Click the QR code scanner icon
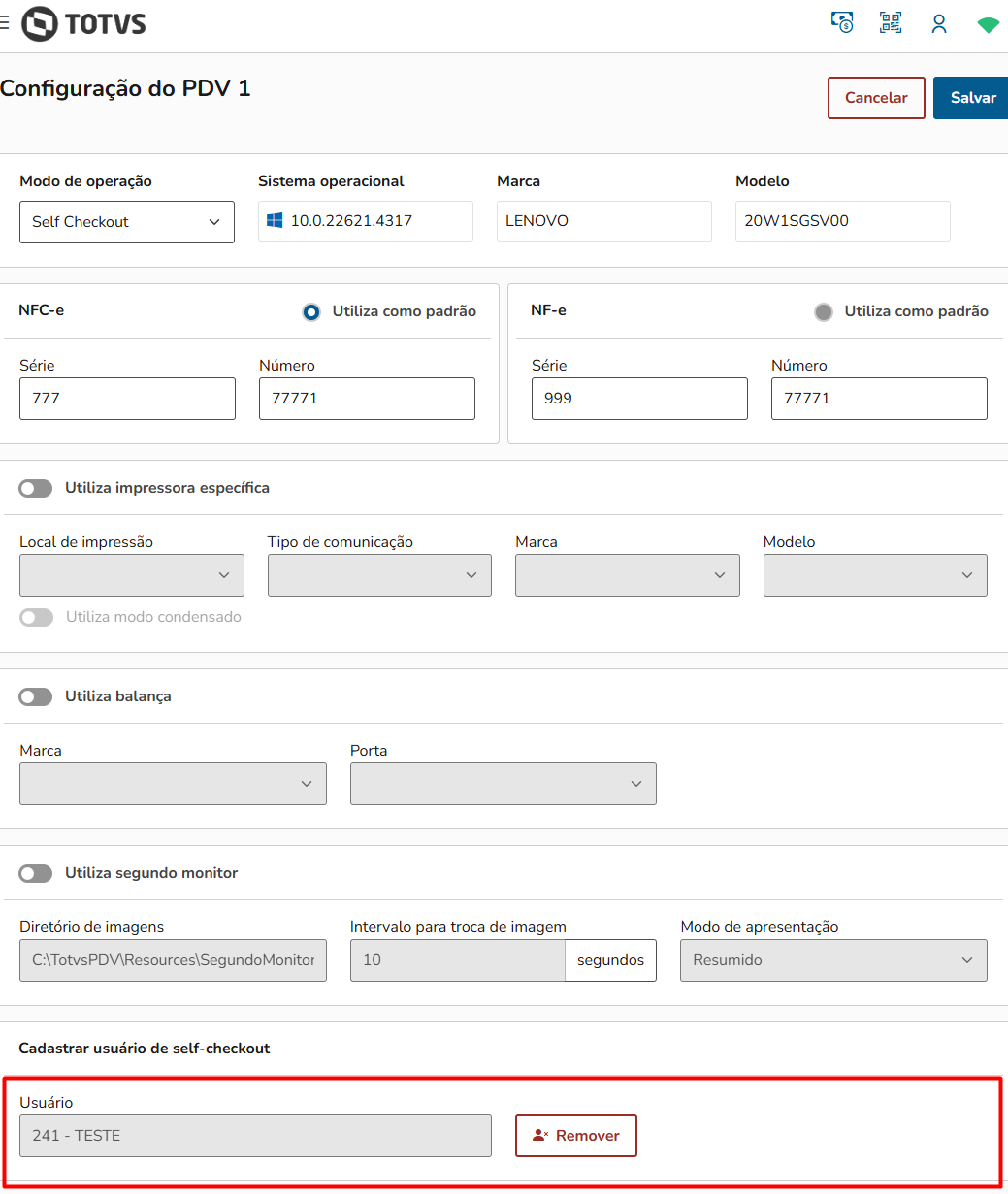This screenshot has height=1194, width=1008. pos(891,23)
